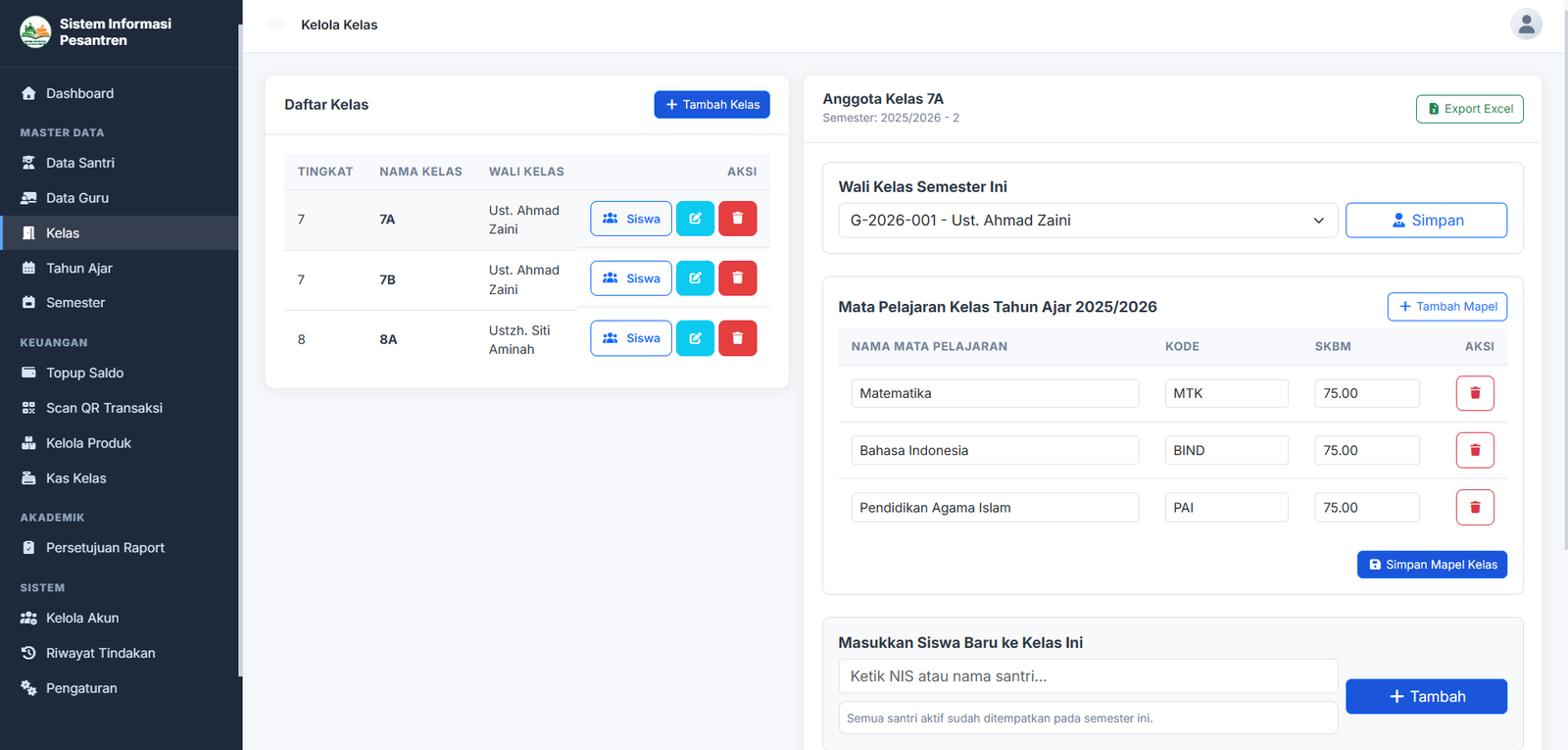Screen dimensions: 1568x750
Task: Click Ustzh. Siti Aminah wali kelas cell
Action: pos(519,339)
